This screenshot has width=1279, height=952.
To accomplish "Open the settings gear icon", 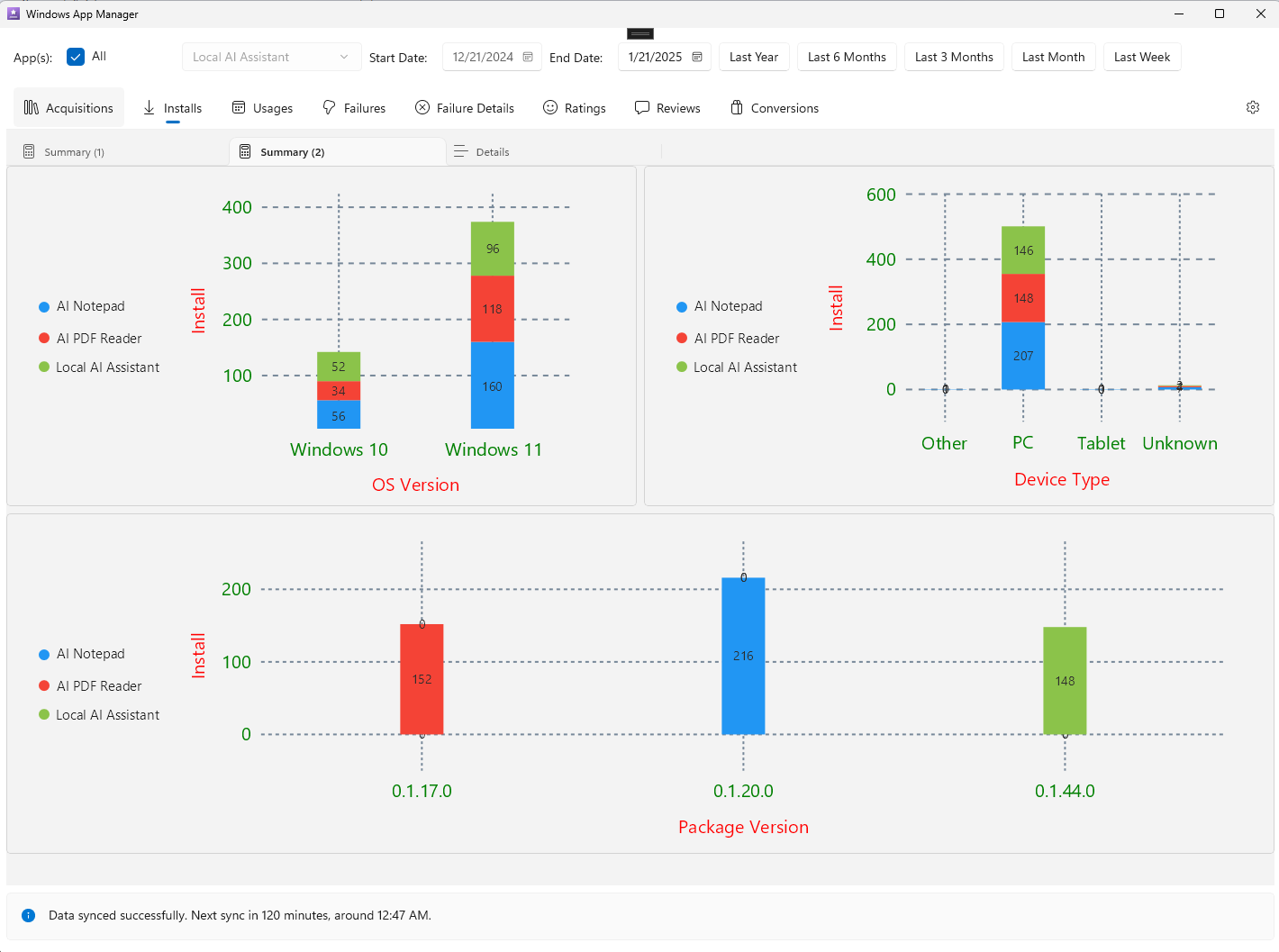I will pyautogui.click(x=1253, y=107).
